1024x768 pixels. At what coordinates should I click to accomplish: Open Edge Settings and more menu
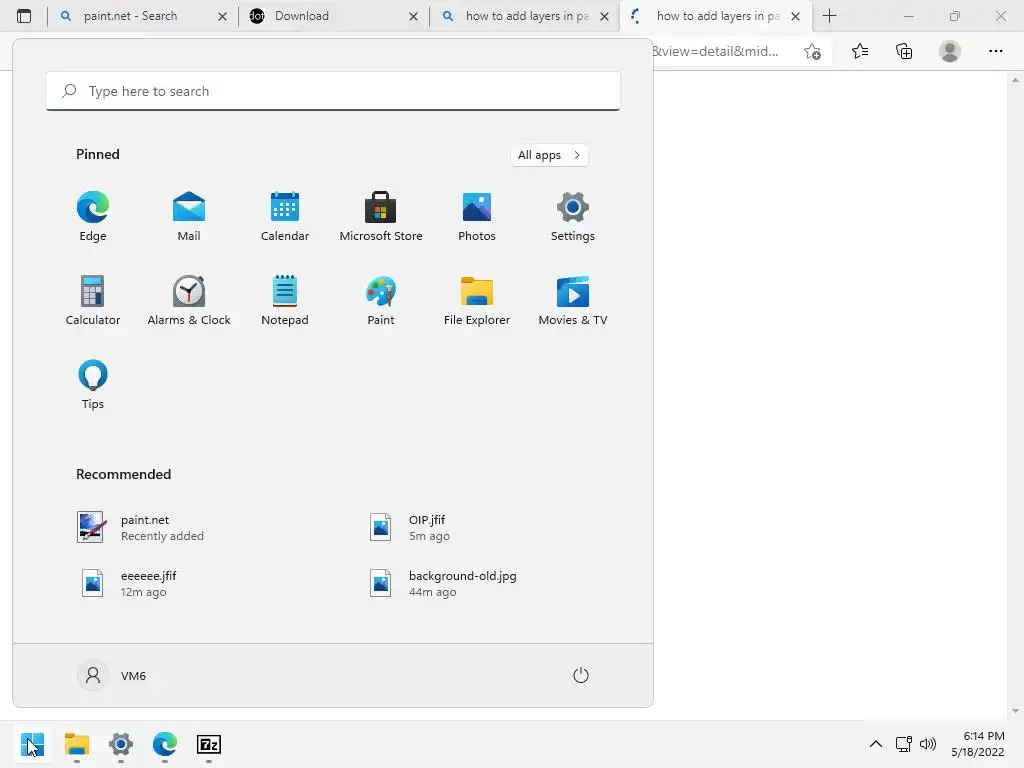coord(995,52)
